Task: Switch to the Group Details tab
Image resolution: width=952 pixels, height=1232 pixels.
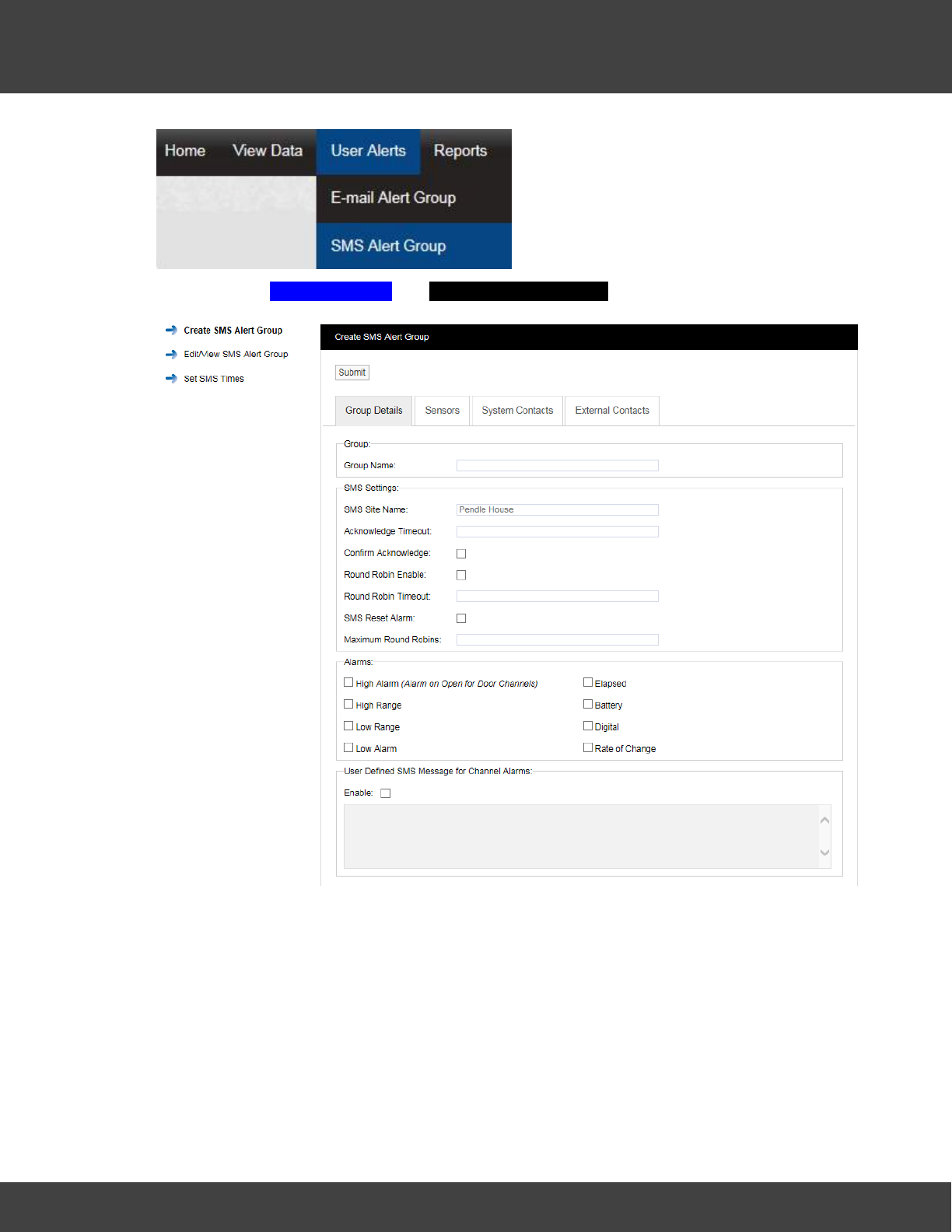Action: point(374,411)
